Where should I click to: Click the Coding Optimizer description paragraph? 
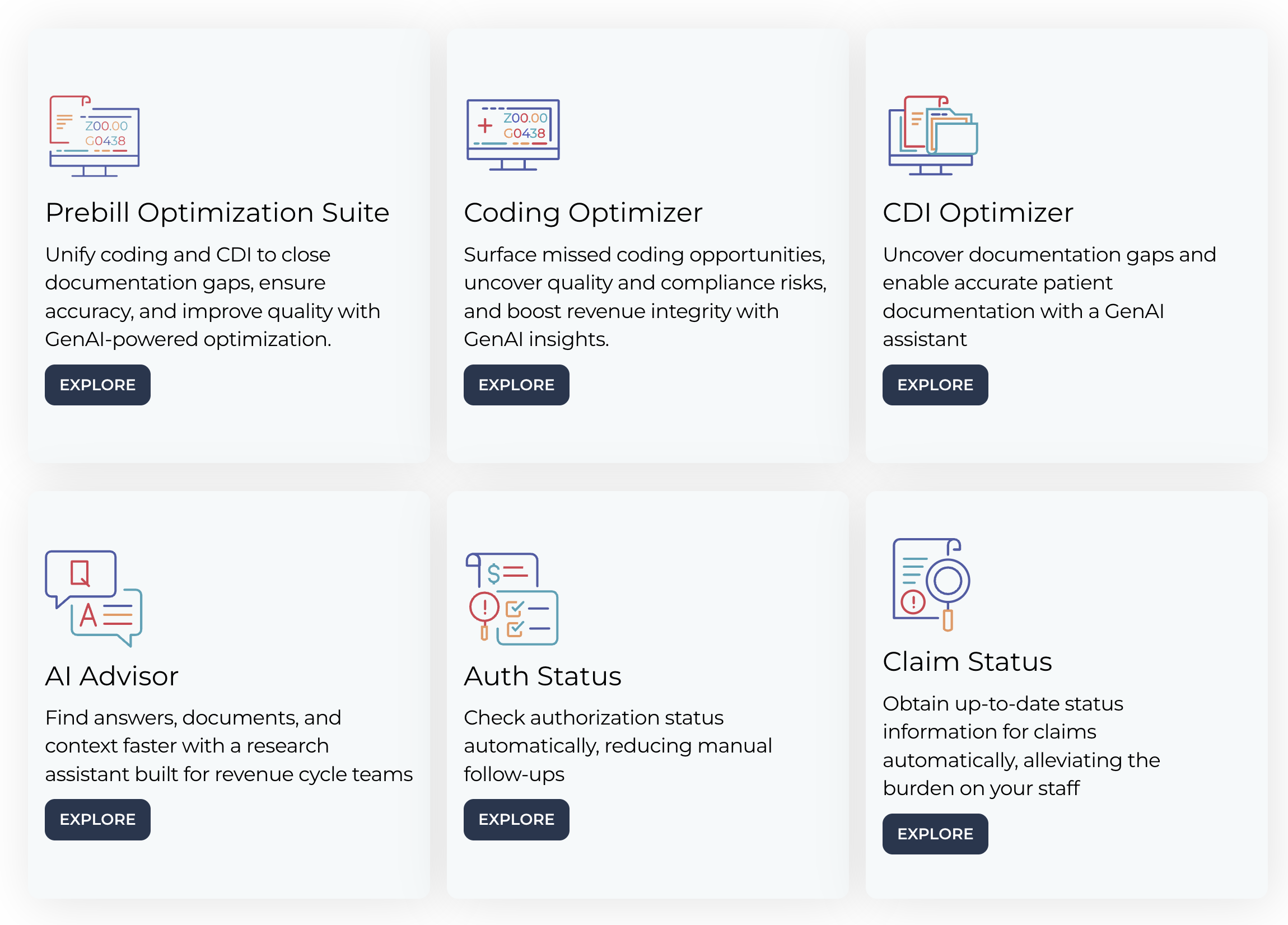[x=645, y=297]
